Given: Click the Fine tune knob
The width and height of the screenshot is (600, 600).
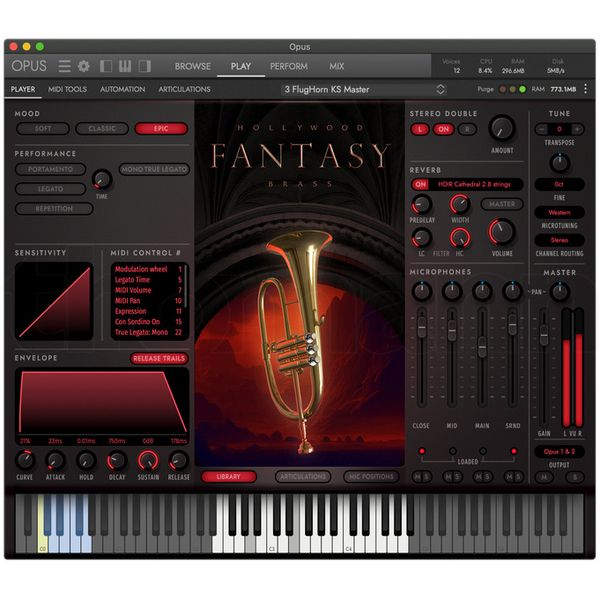Looking at the screenshot, I should click(x=559, y=163).
